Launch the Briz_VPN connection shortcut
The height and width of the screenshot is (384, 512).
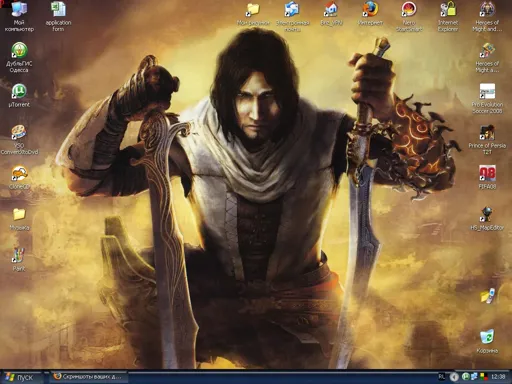coord(331,13)
